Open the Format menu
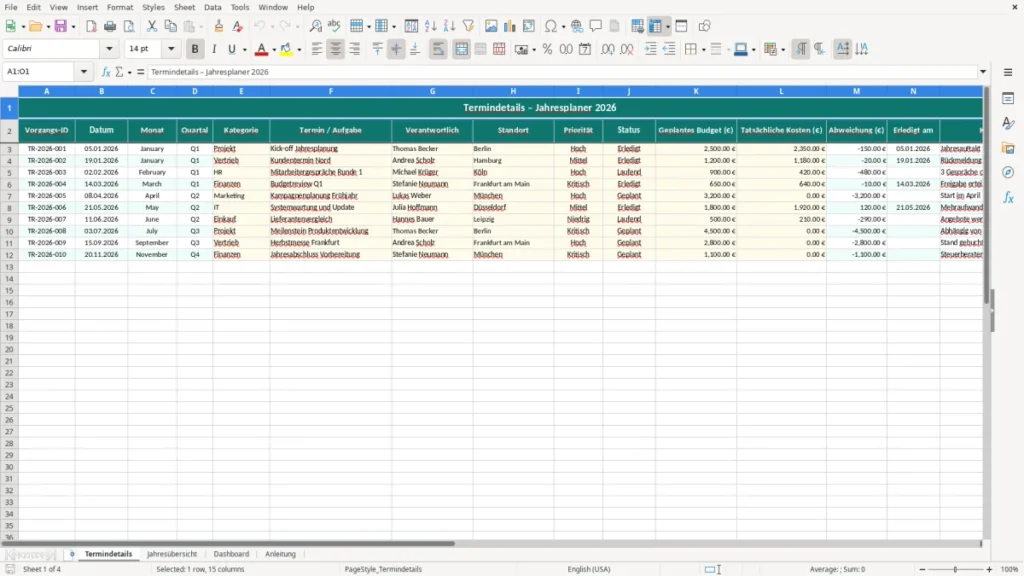 tap(120, 7)
